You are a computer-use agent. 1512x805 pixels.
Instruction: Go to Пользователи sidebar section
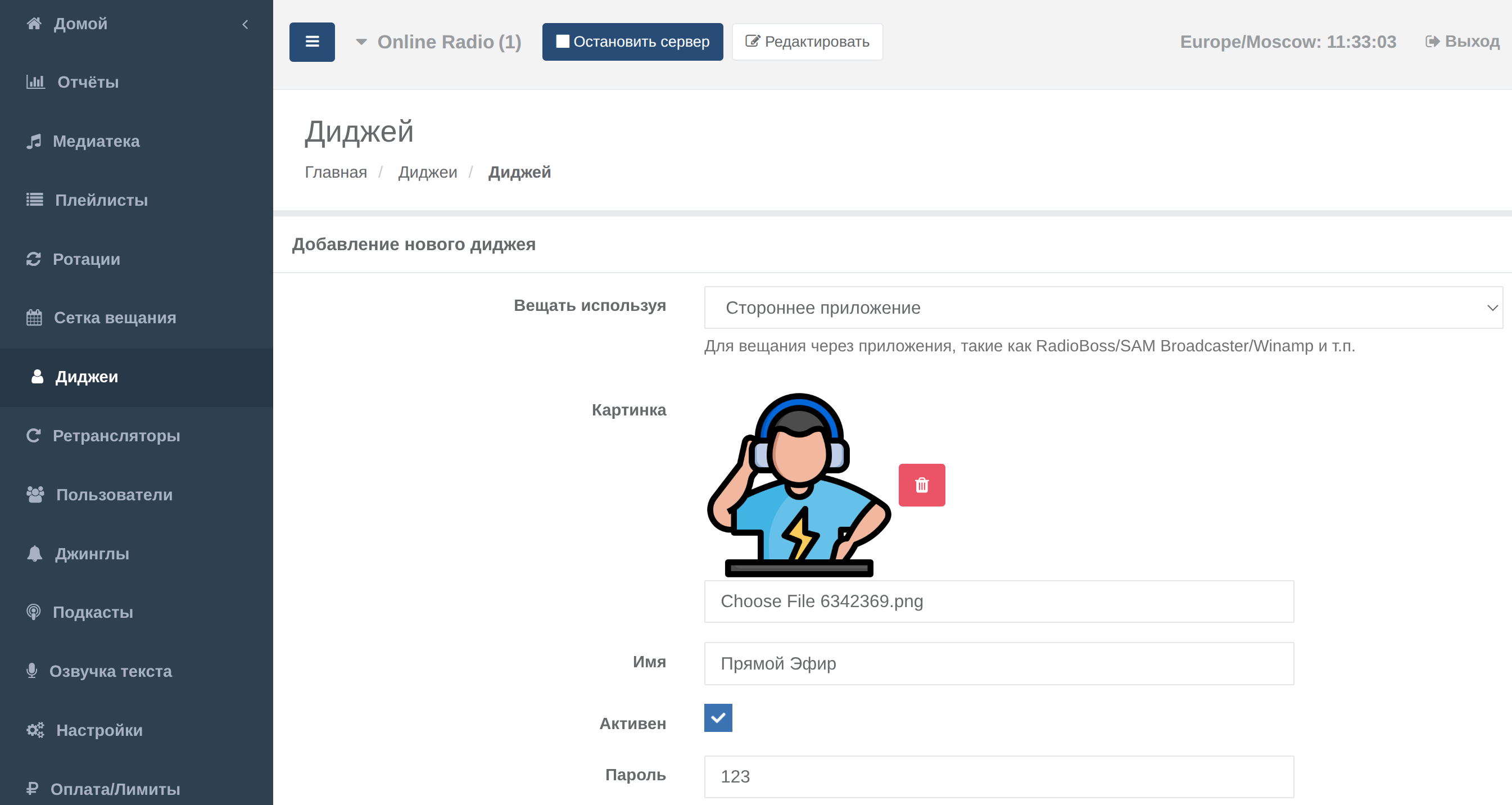114,494
